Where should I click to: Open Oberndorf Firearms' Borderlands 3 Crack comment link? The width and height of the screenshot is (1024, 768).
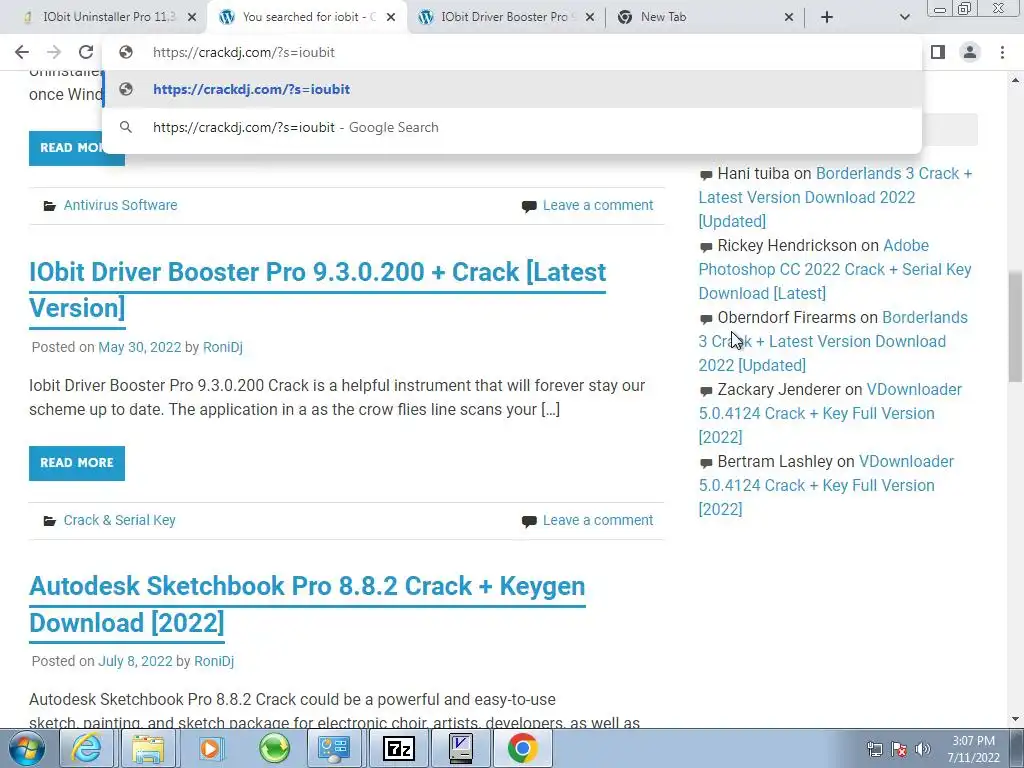coord(833,341)
